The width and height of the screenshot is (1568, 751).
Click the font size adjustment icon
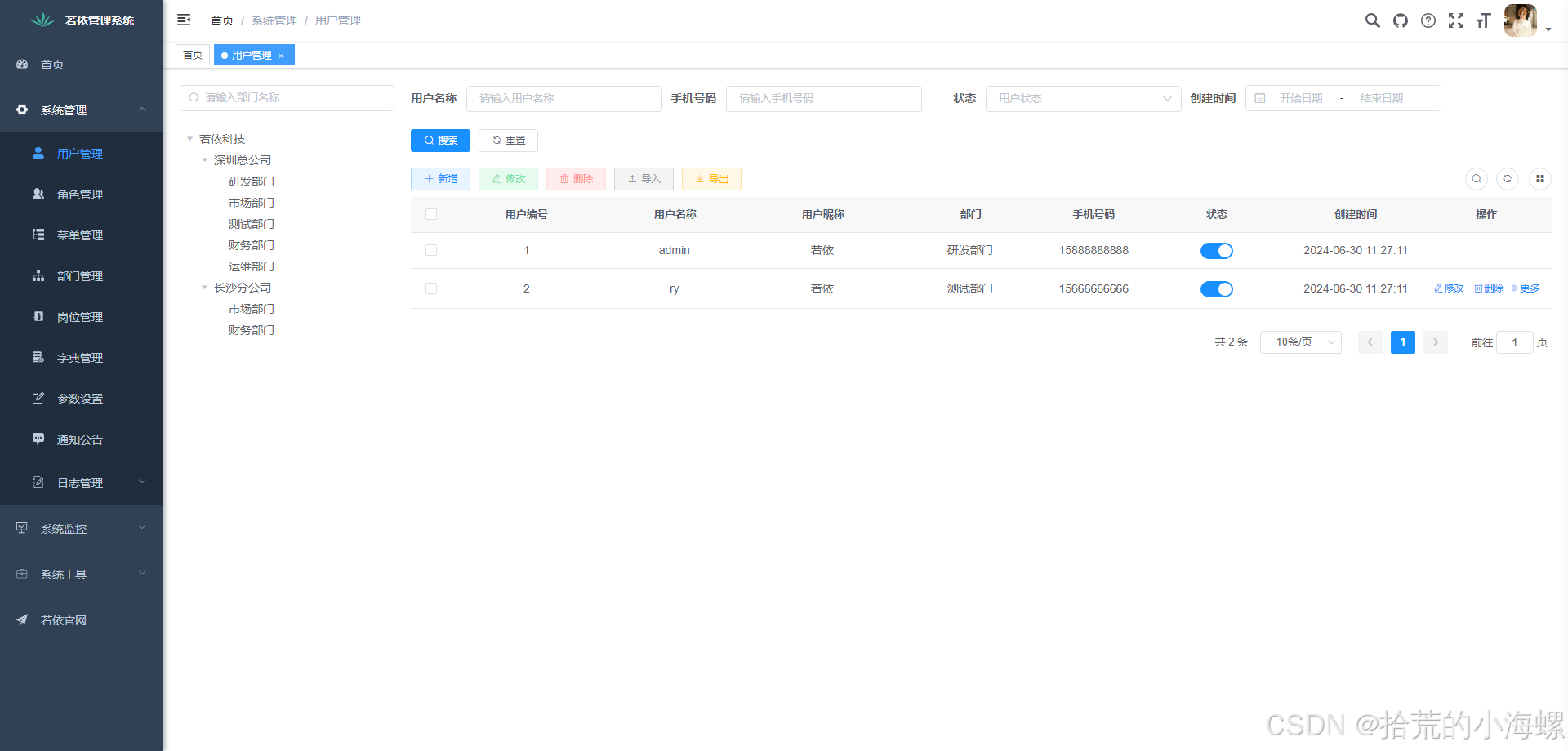click(1484, 20)
